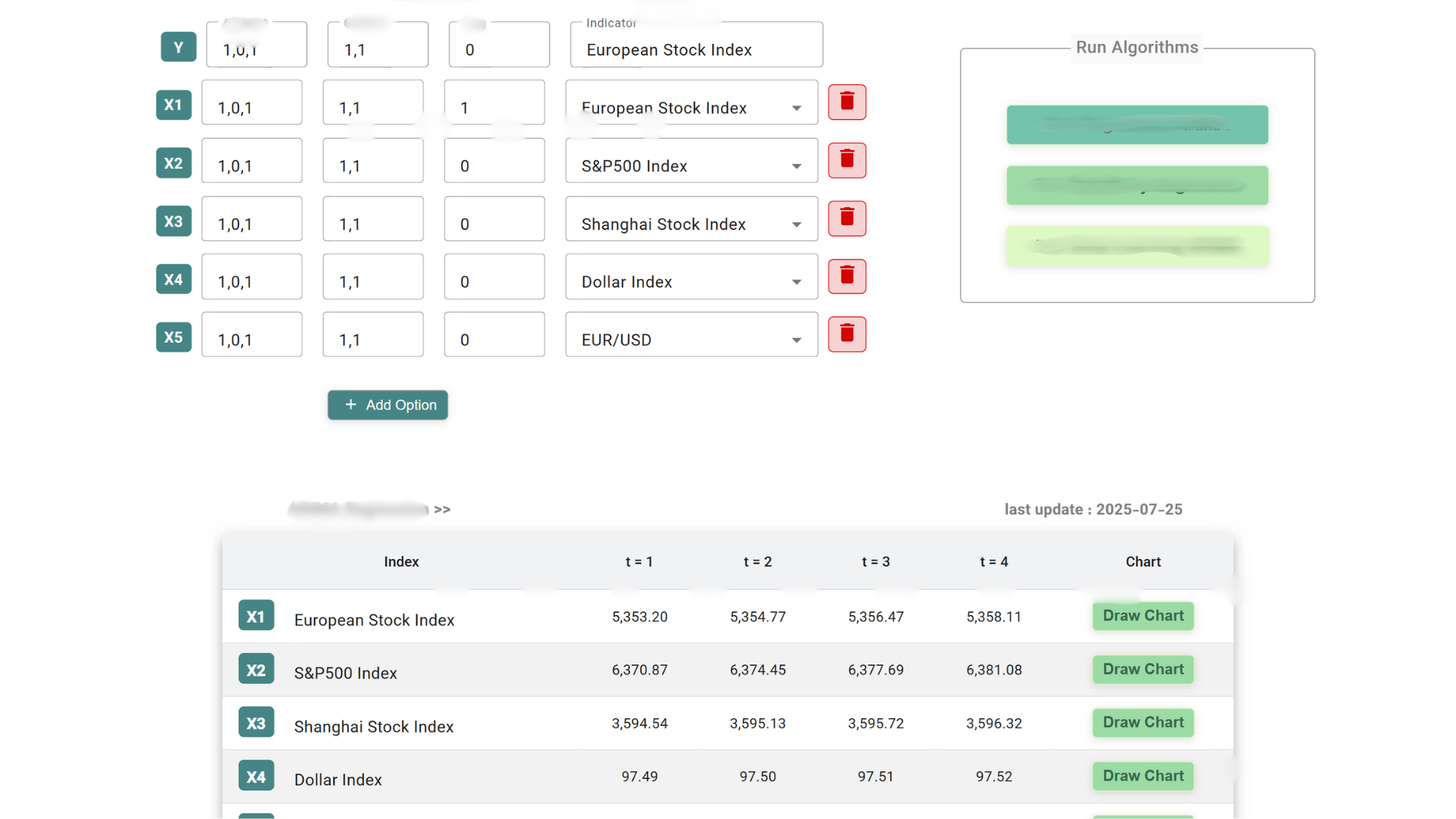Edit the X2 row 1,0,1 field
1456x819 pixels.
(252, 160)
